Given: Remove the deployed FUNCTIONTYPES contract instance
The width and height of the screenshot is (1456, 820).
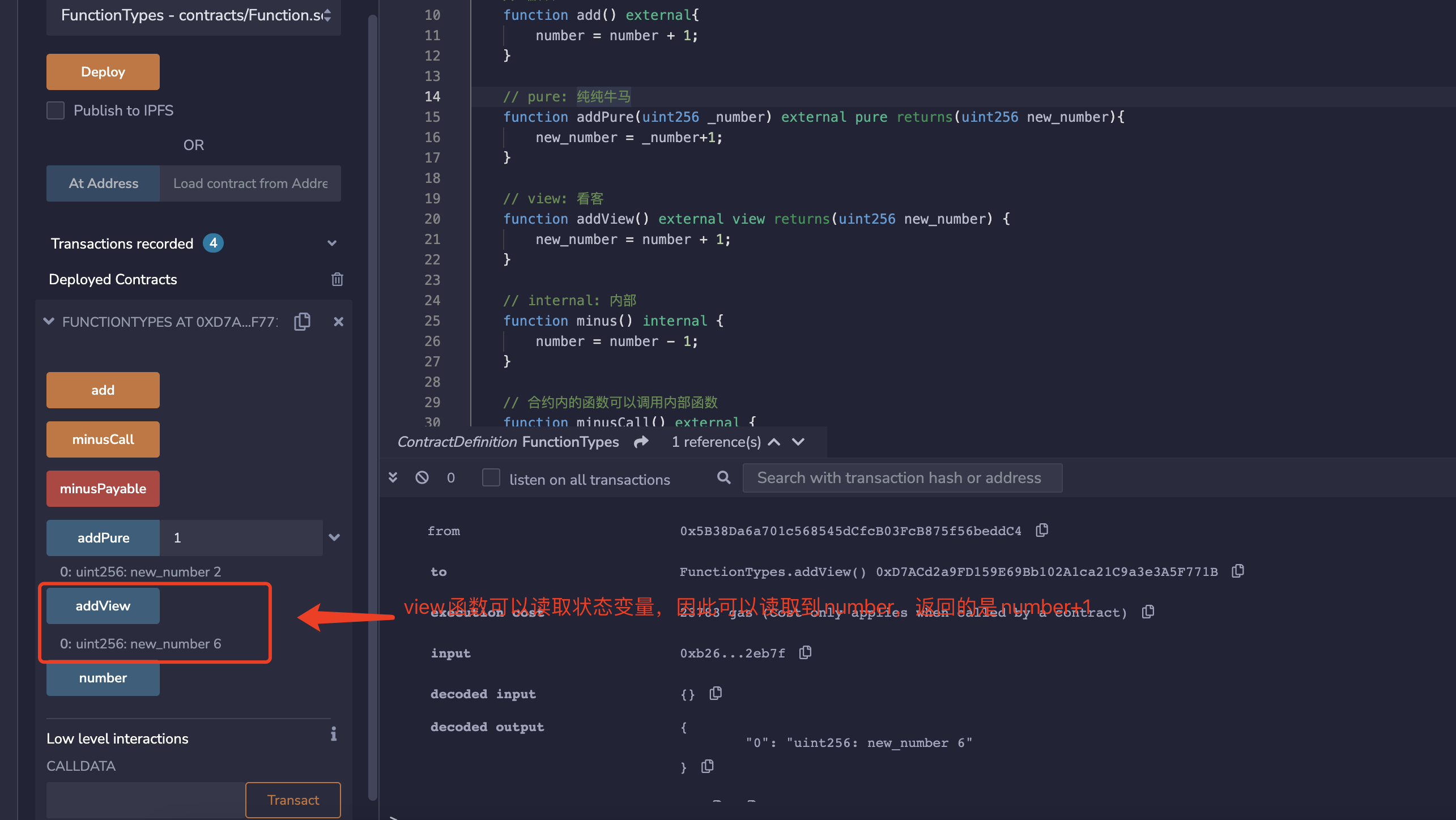Looking at the screenshot, I should pos(338,322).
